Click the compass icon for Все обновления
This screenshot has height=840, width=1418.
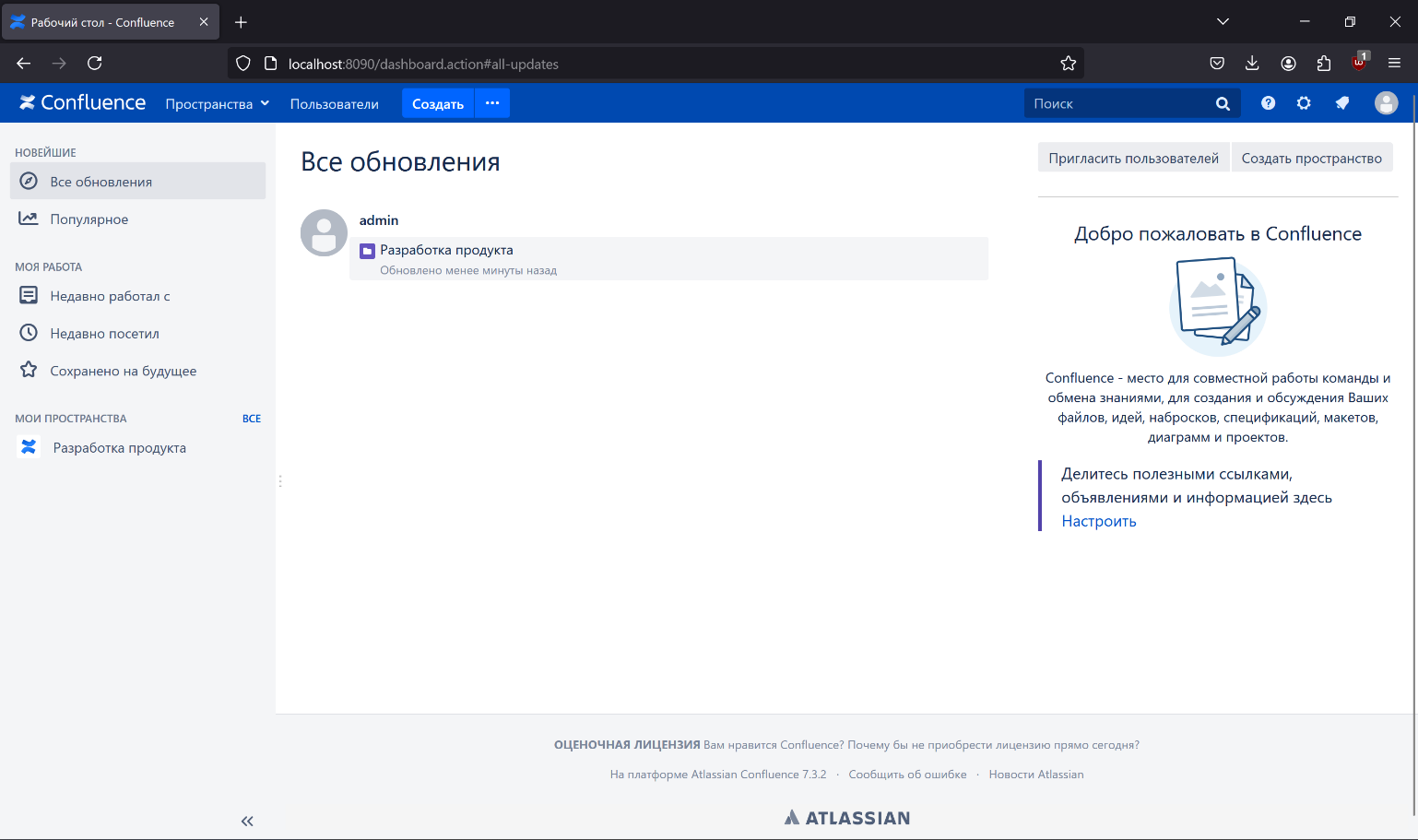pos(29,181)
